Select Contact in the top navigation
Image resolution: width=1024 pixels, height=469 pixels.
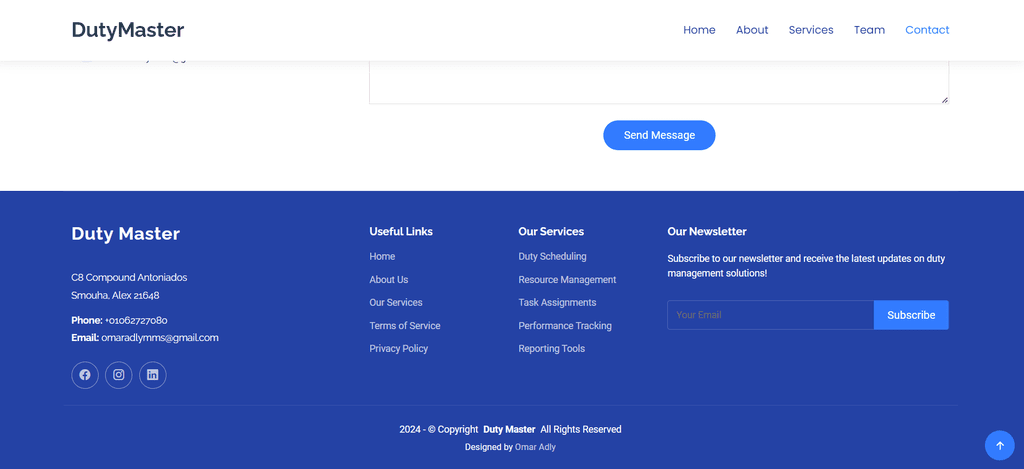point(927,30)
